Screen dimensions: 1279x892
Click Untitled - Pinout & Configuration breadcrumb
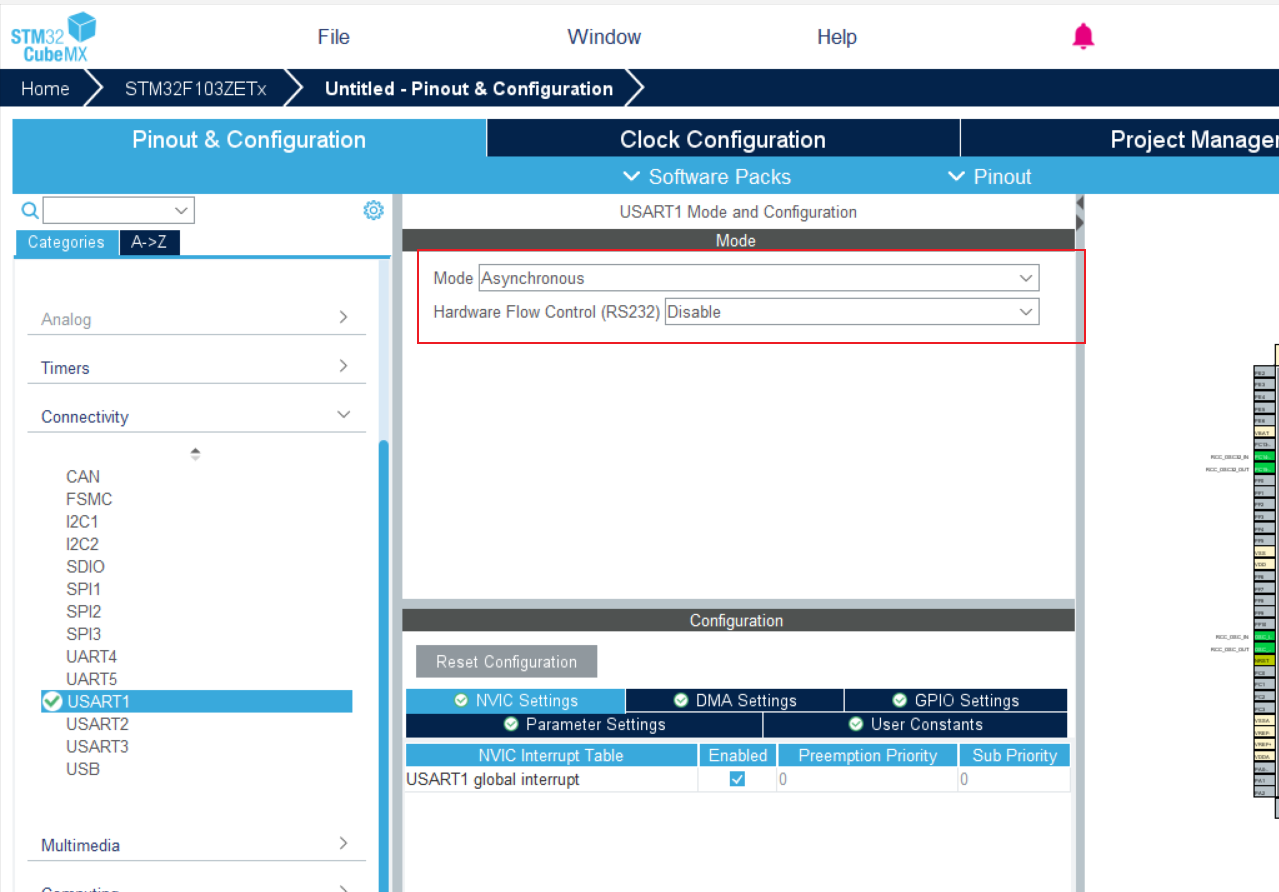469,88
